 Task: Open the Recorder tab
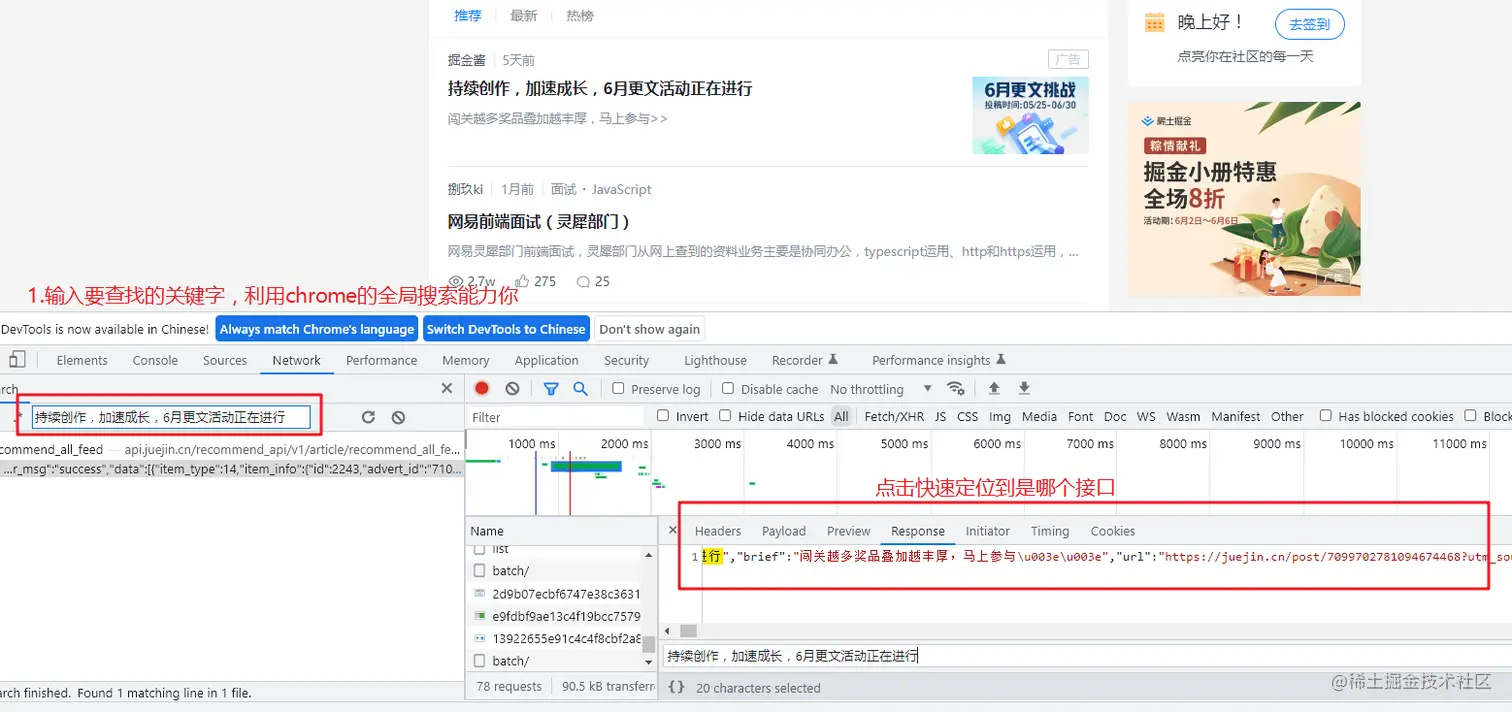(805, 360)
